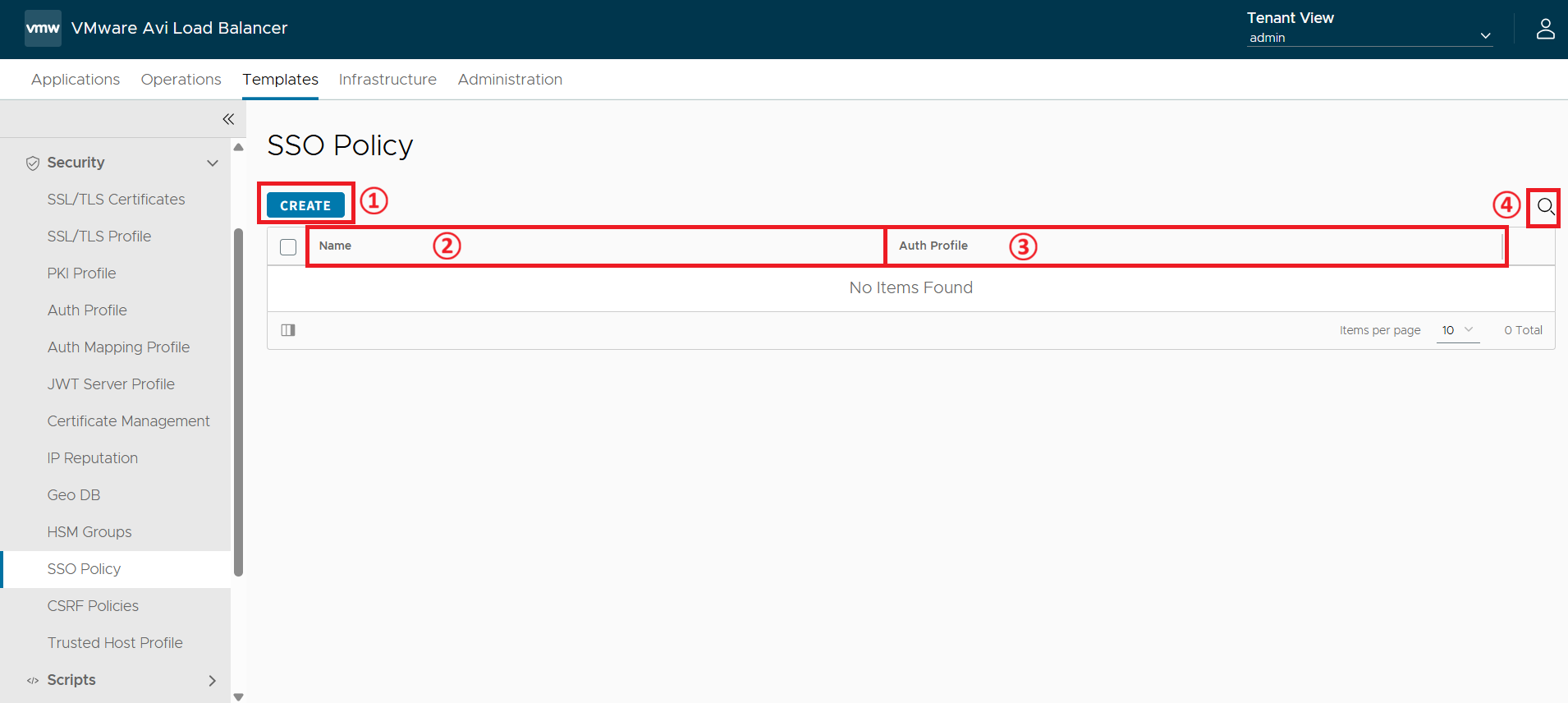This screenshot has height=703, width=1568.
Task: Tick the select-all checkbox in table header
Action: coord(288,246)
